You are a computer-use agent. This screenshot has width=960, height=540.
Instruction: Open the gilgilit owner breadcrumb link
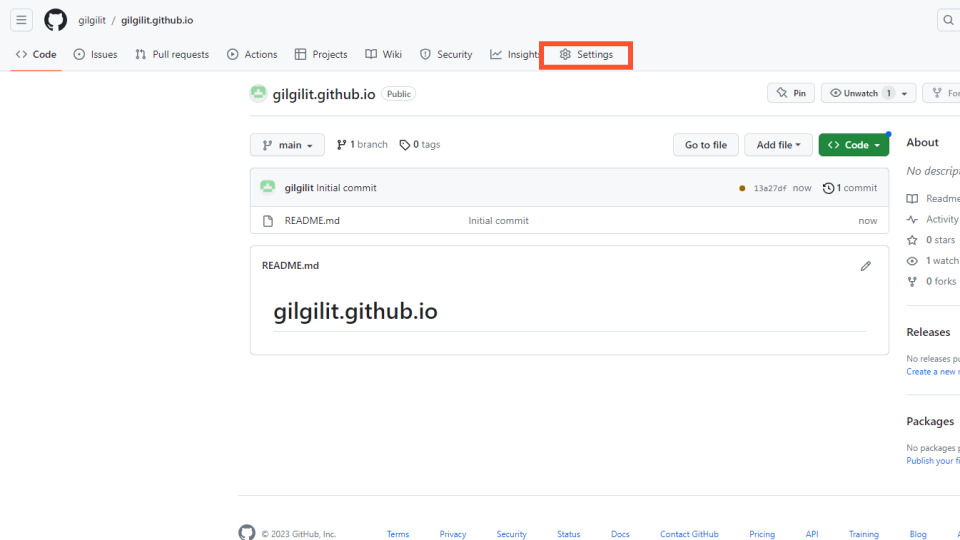click(92, 20)
